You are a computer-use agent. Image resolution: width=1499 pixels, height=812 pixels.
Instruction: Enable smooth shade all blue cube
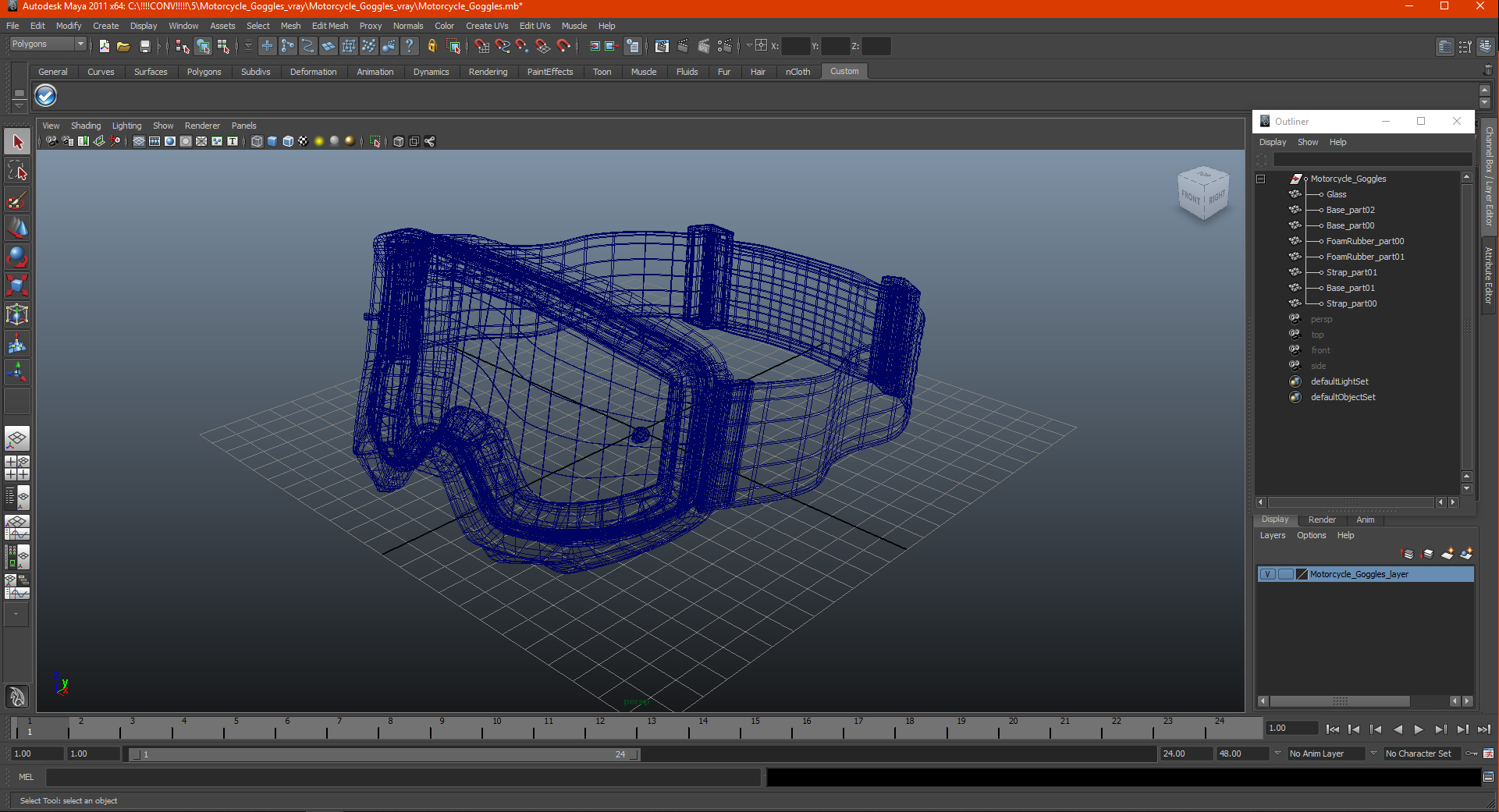(272, 141)
